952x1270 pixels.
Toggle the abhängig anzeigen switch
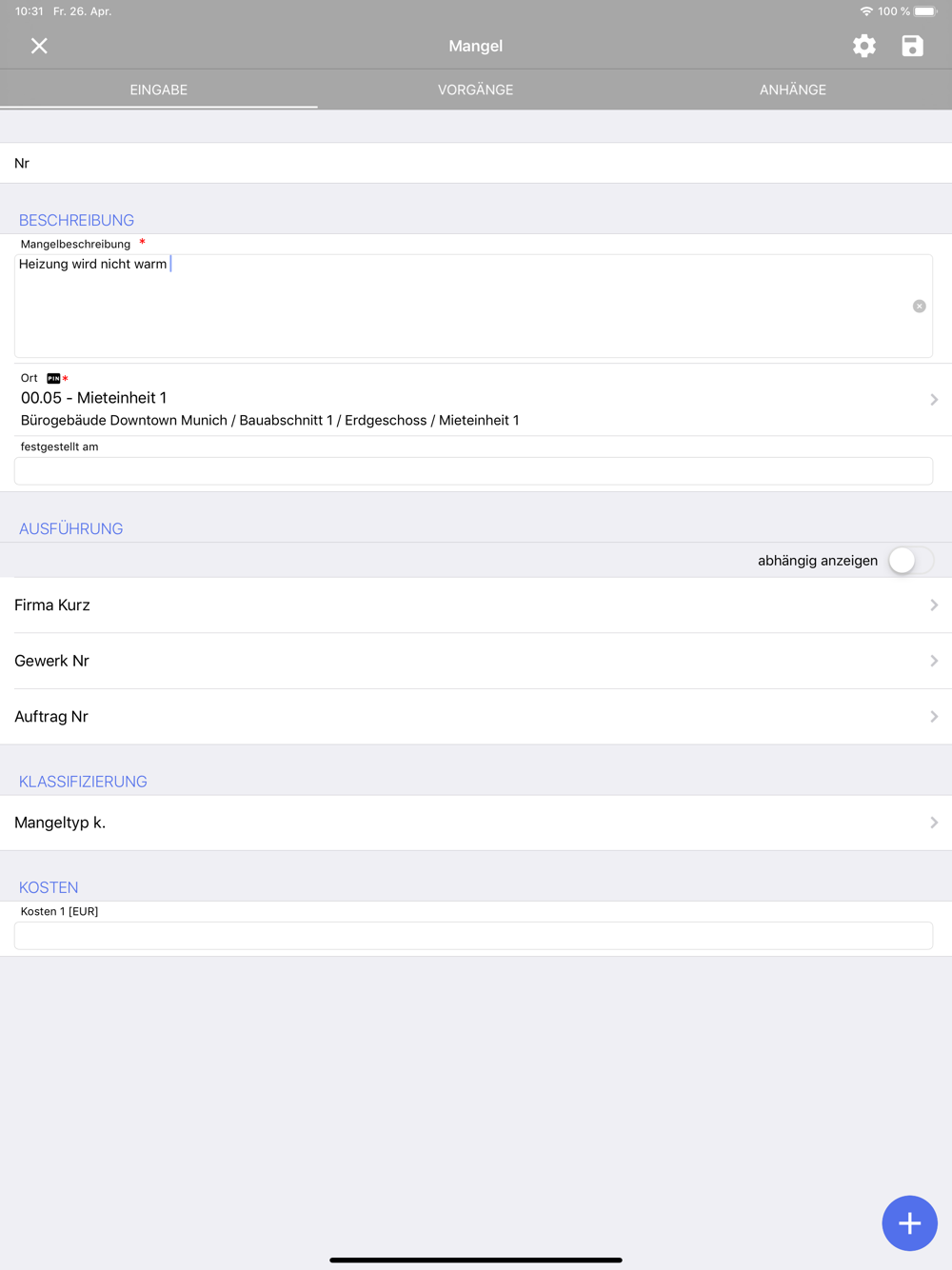(910, 561)
